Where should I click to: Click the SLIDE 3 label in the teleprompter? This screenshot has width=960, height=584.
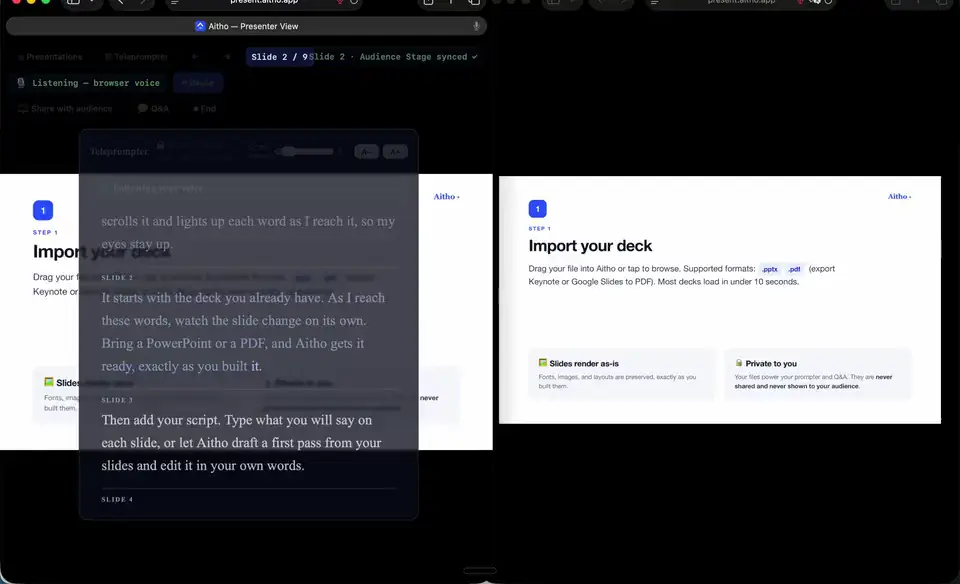coord(117,400)
